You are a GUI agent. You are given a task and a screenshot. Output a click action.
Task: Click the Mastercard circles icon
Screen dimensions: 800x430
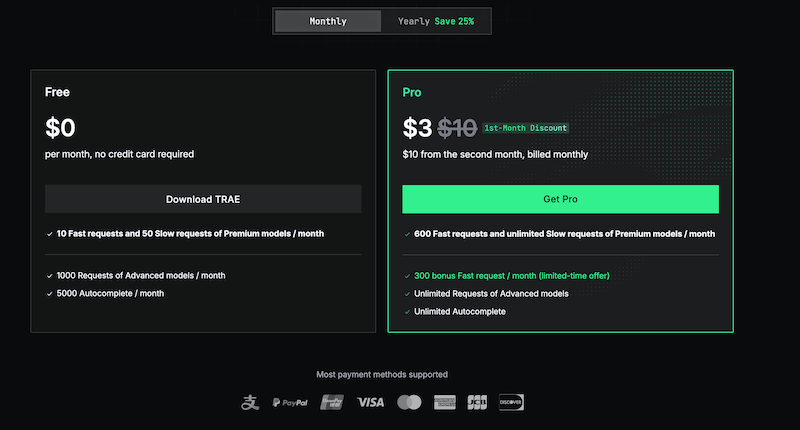coord(409,402)
